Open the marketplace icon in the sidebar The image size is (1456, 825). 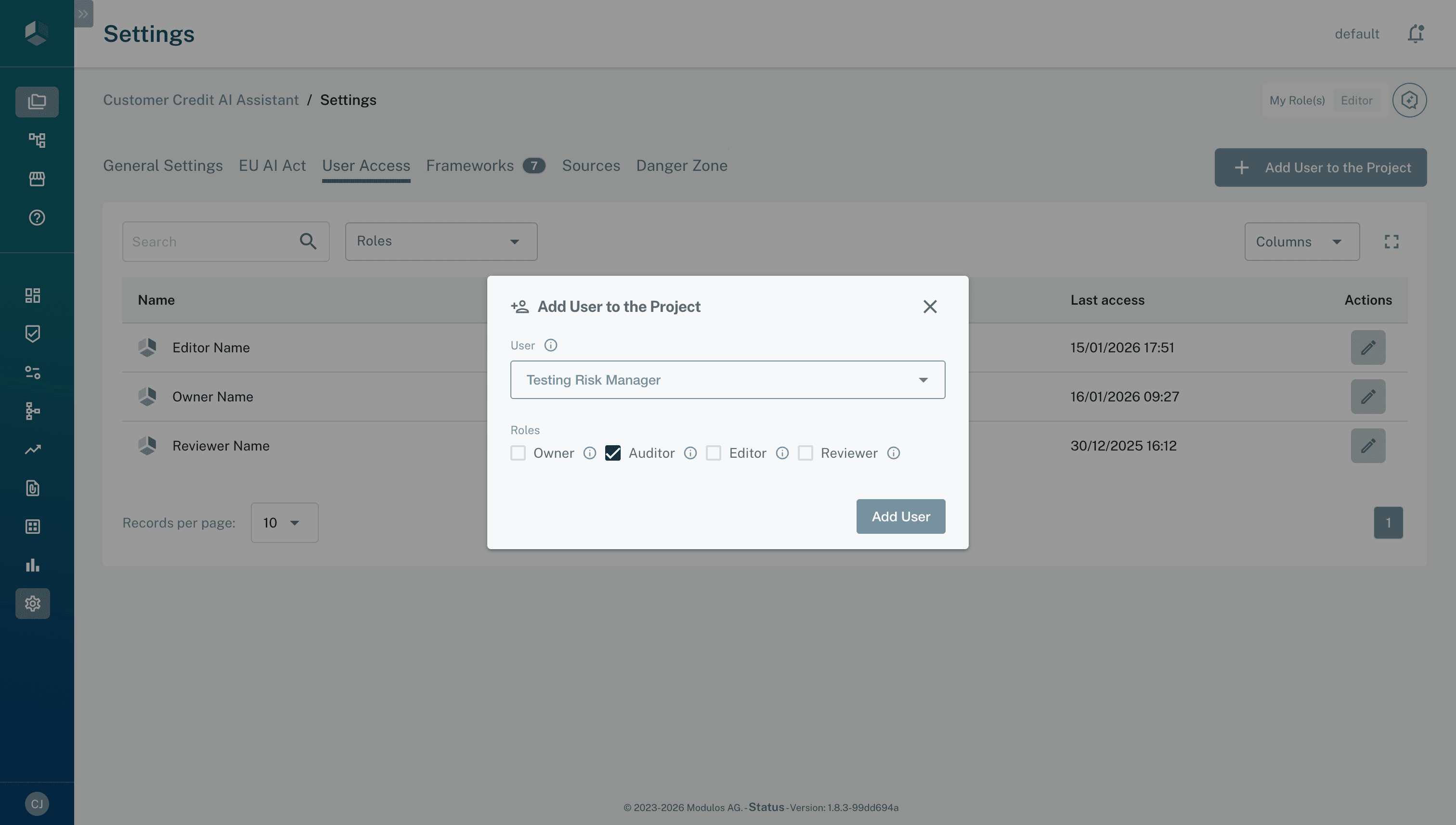click(x=37, y=179)
